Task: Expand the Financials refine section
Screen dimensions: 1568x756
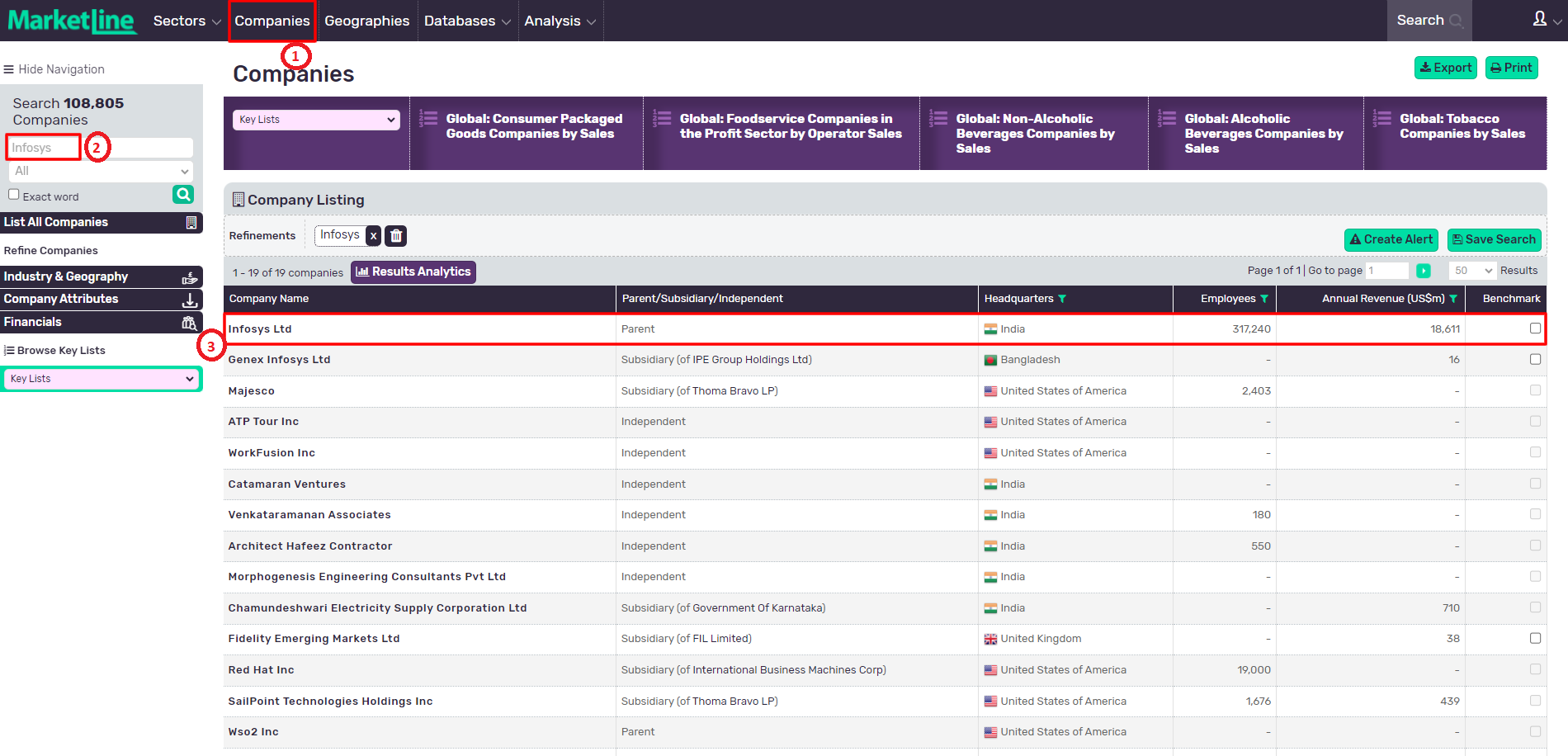Action: point(102,322)
